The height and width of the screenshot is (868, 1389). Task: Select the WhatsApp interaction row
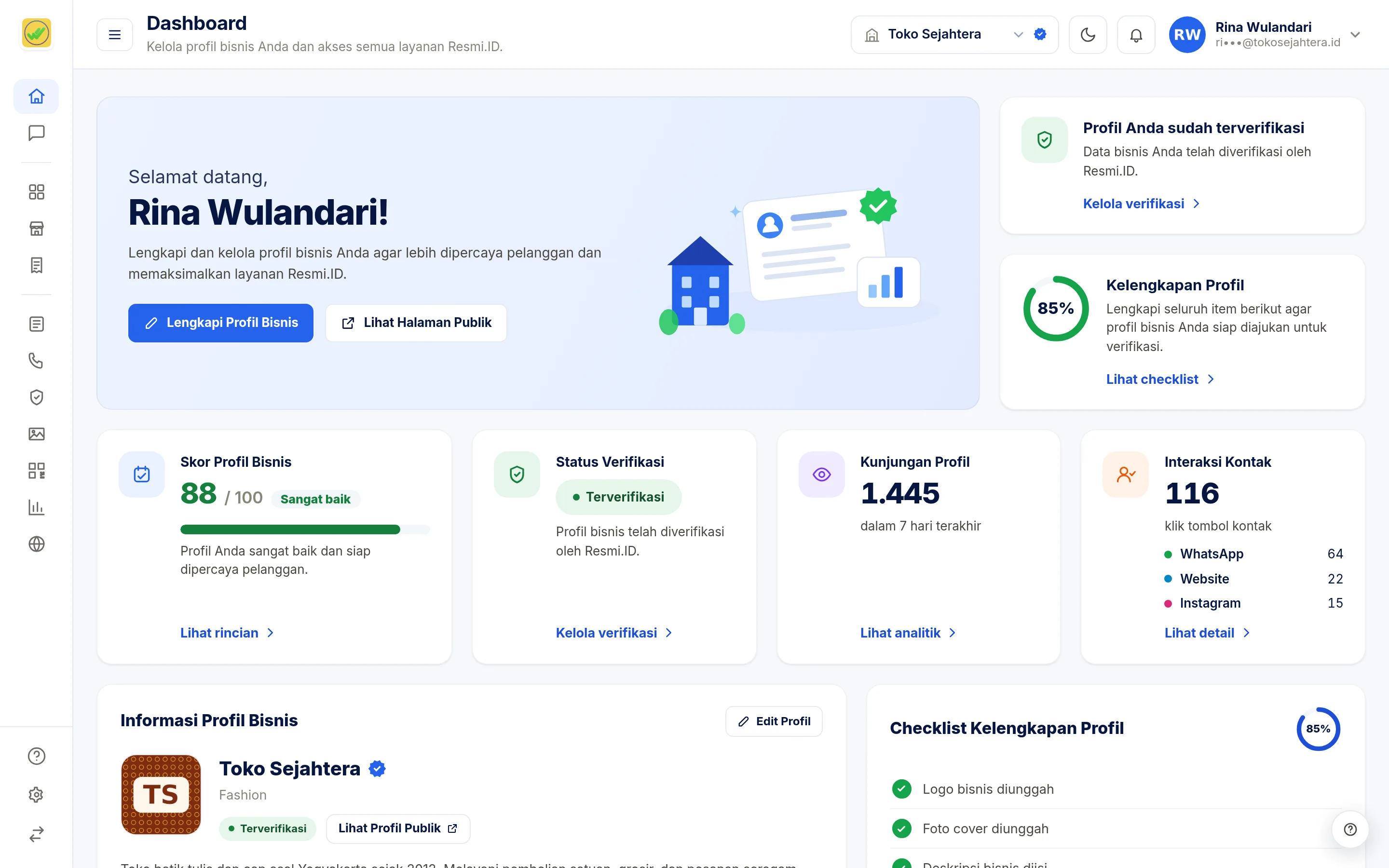tap(1253, 554)
